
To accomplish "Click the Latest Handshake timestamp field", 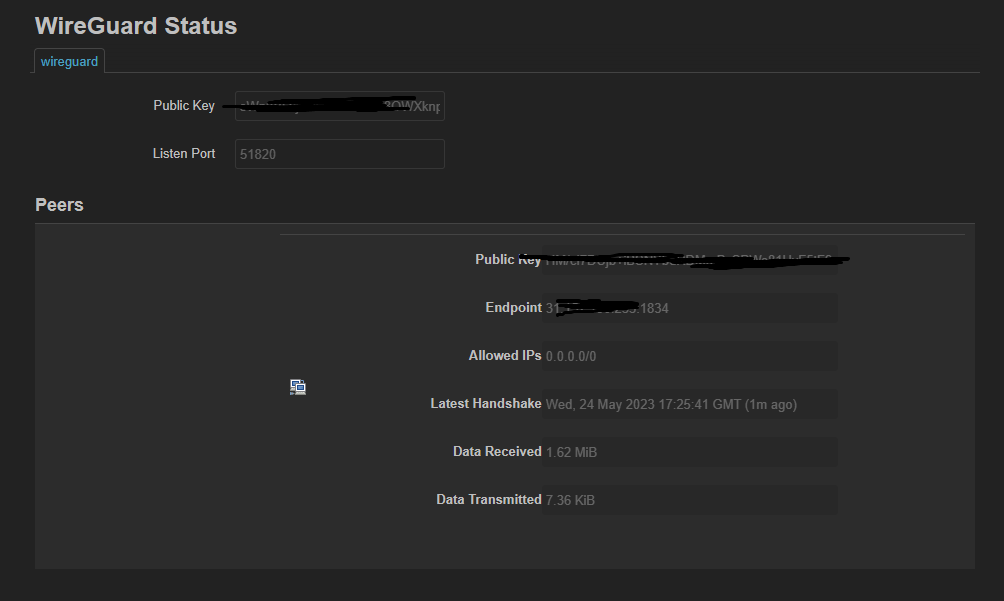I will point(690,404).
